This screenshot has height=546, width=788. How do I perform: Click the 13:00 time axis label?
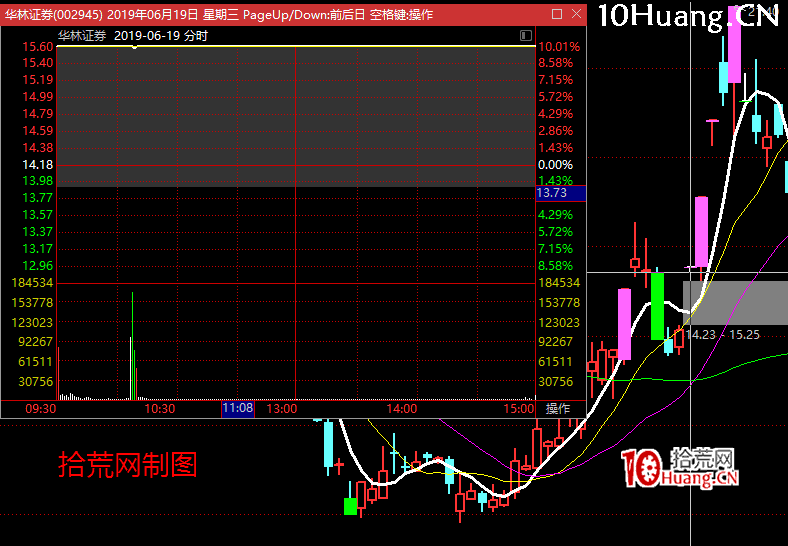(x=281, y=409)
